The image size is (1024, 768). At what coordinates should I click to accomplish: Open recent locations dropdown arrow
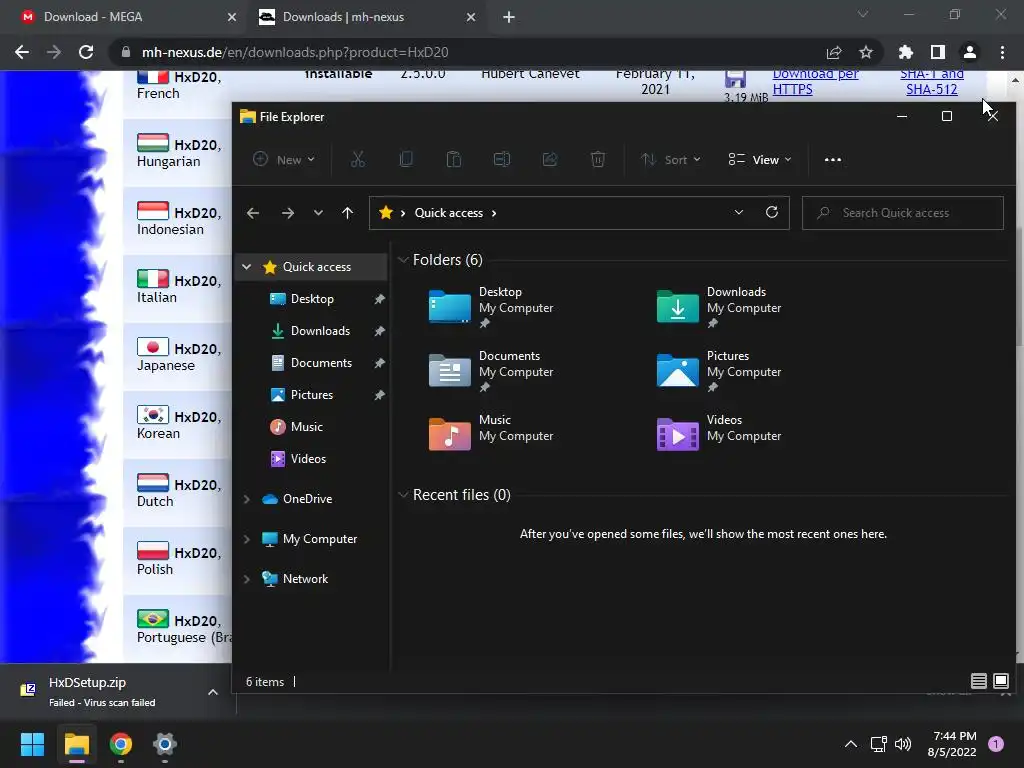pyautogui.click(x=318, y=213)
